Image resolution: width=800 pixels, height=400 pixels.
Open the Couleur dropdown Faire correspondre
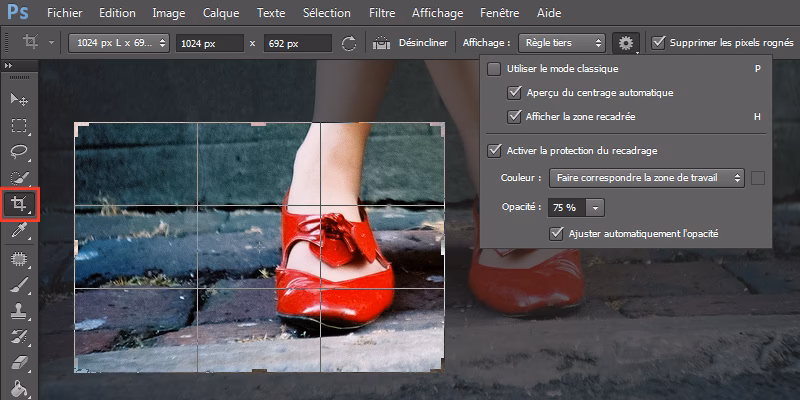pos(646,178)
